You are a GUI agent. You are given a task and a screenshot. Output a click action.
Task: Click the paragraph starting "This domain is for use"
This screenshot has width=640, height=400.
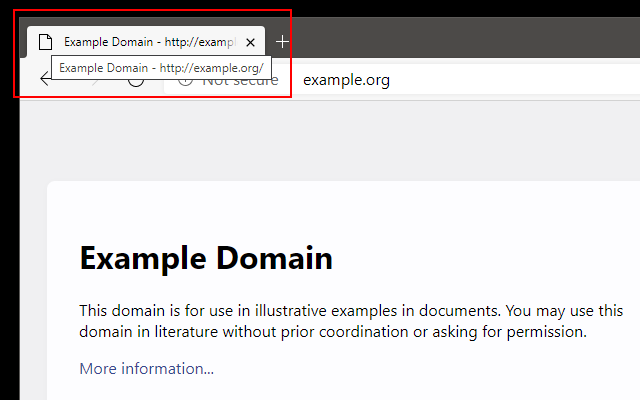pyautogui.click(x=351, y=321)
